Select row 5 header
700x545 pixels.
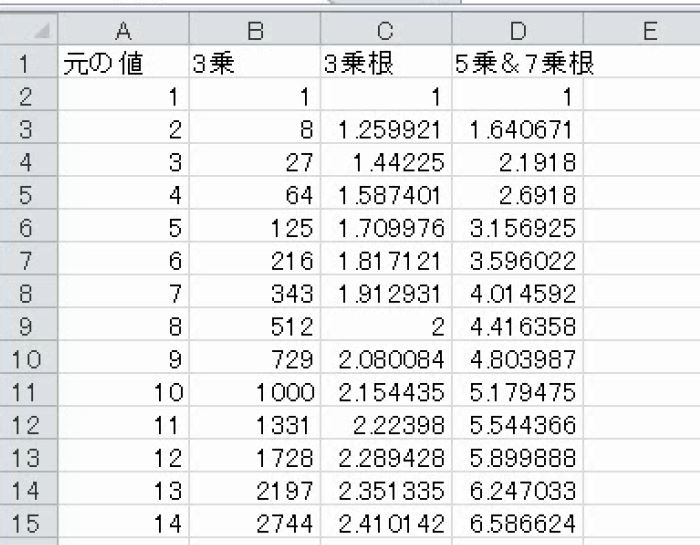coord(29,193)
